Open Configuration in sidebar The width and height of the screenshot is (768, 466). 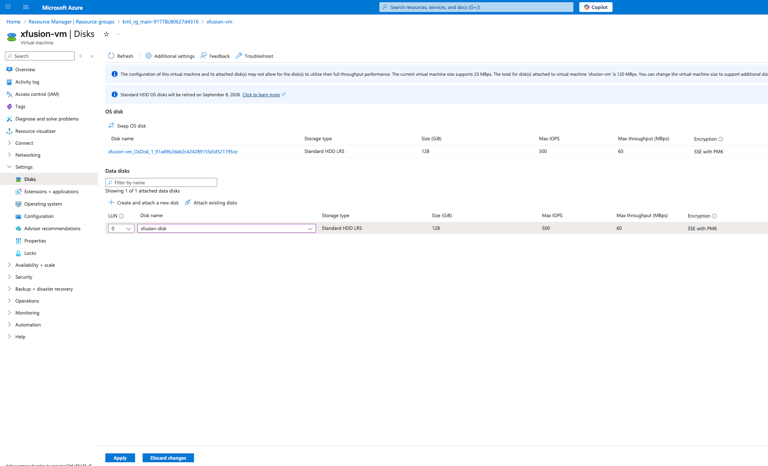(x=39, y=216)
